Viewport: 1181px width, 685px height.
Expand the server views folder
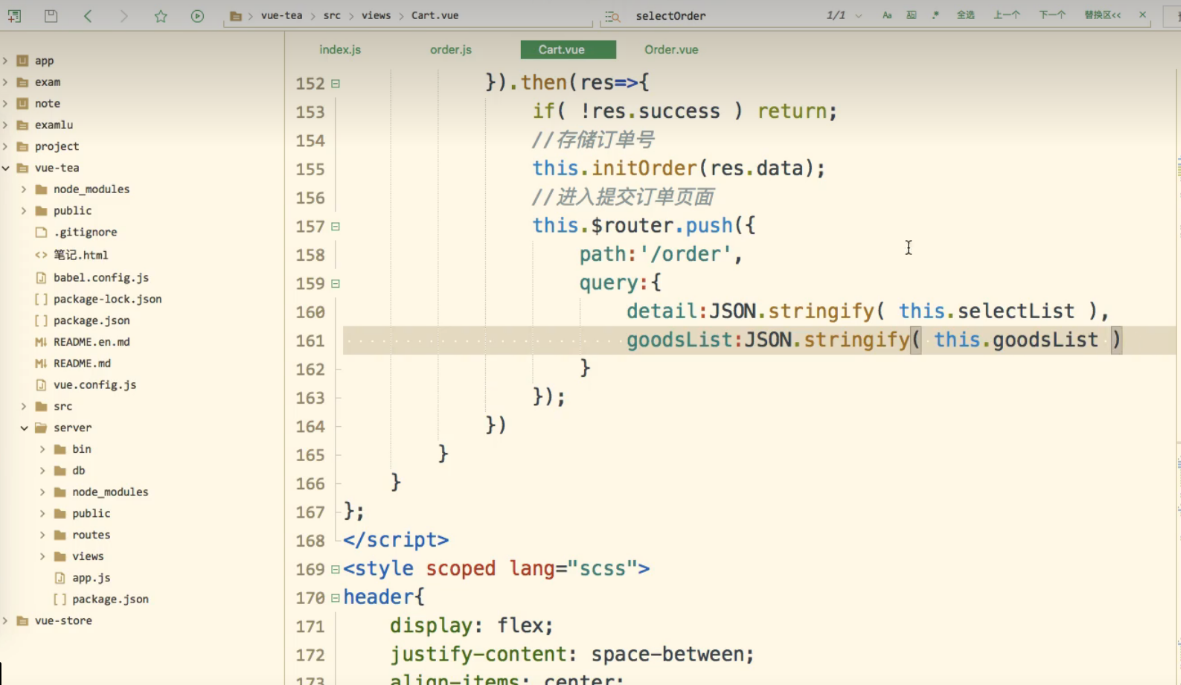pos(43,557)
